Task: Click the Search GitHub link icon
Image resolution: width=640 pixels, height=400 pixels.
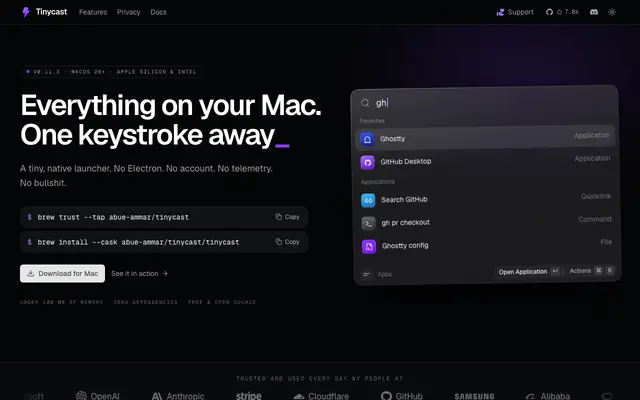Action: click(x=368, y=200)
